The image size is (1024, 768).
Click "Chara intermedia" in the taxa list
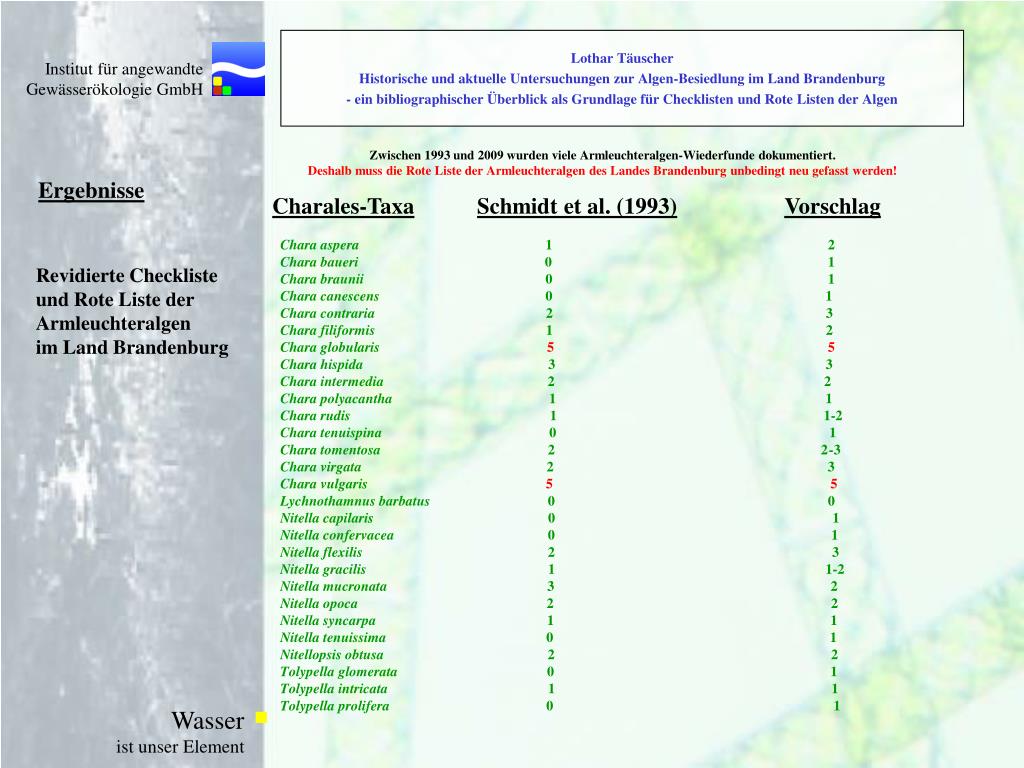click(x=332, y=381)
